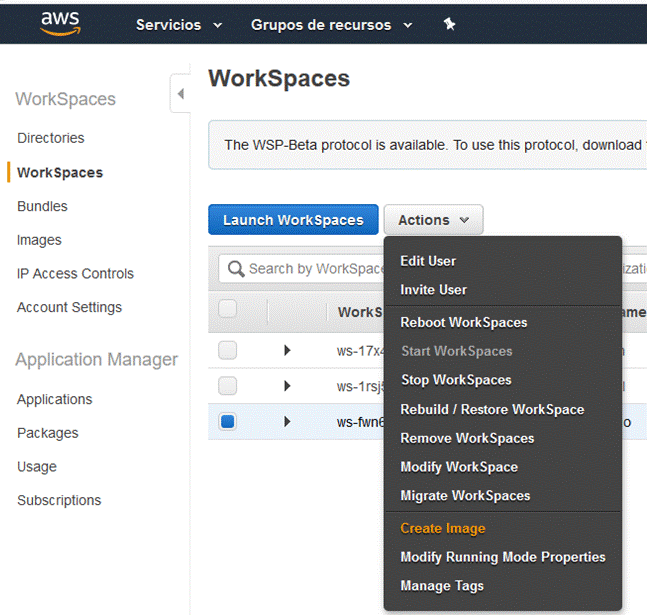
Task: Select Remove WorkSpaces menu entry
Action: click(467, 438)
